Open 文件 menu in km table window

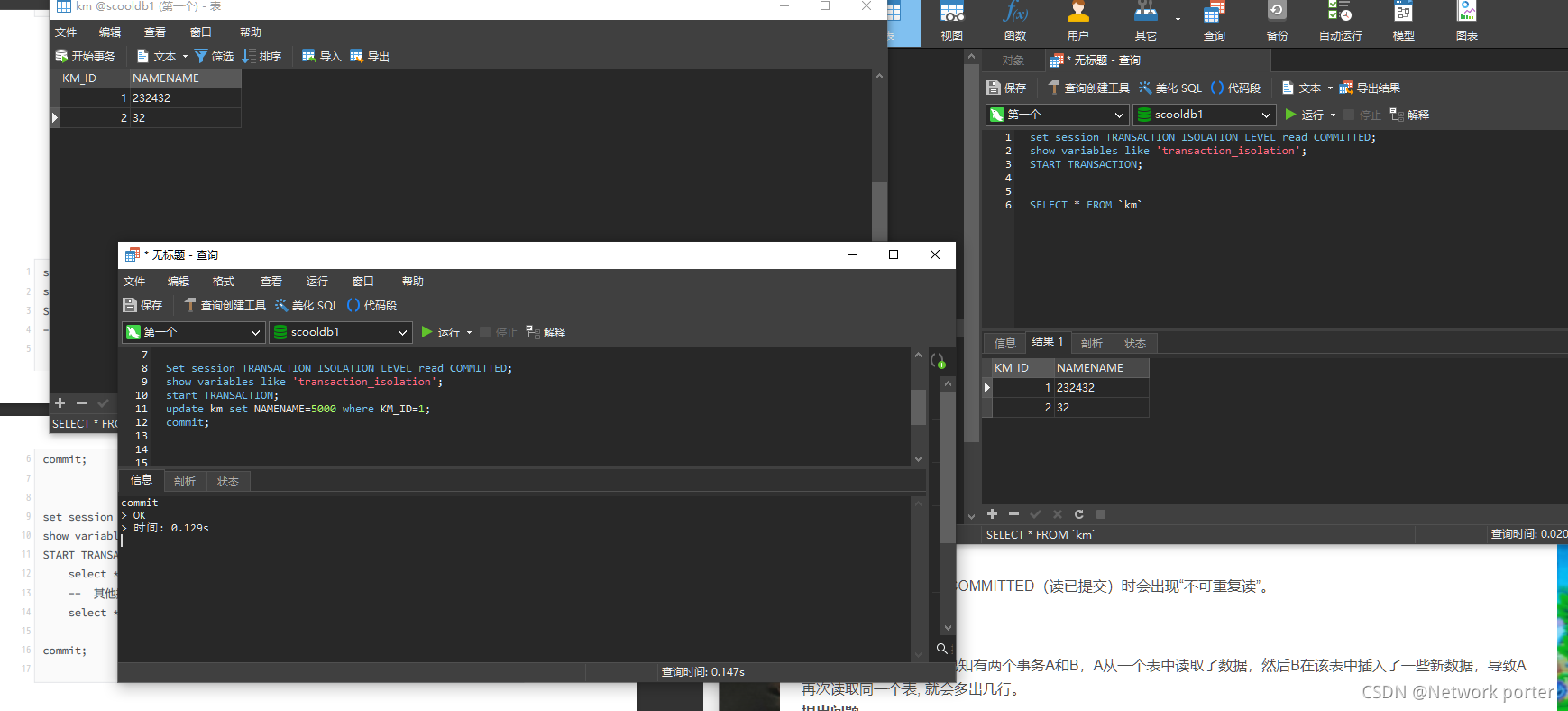pos(66,32)
